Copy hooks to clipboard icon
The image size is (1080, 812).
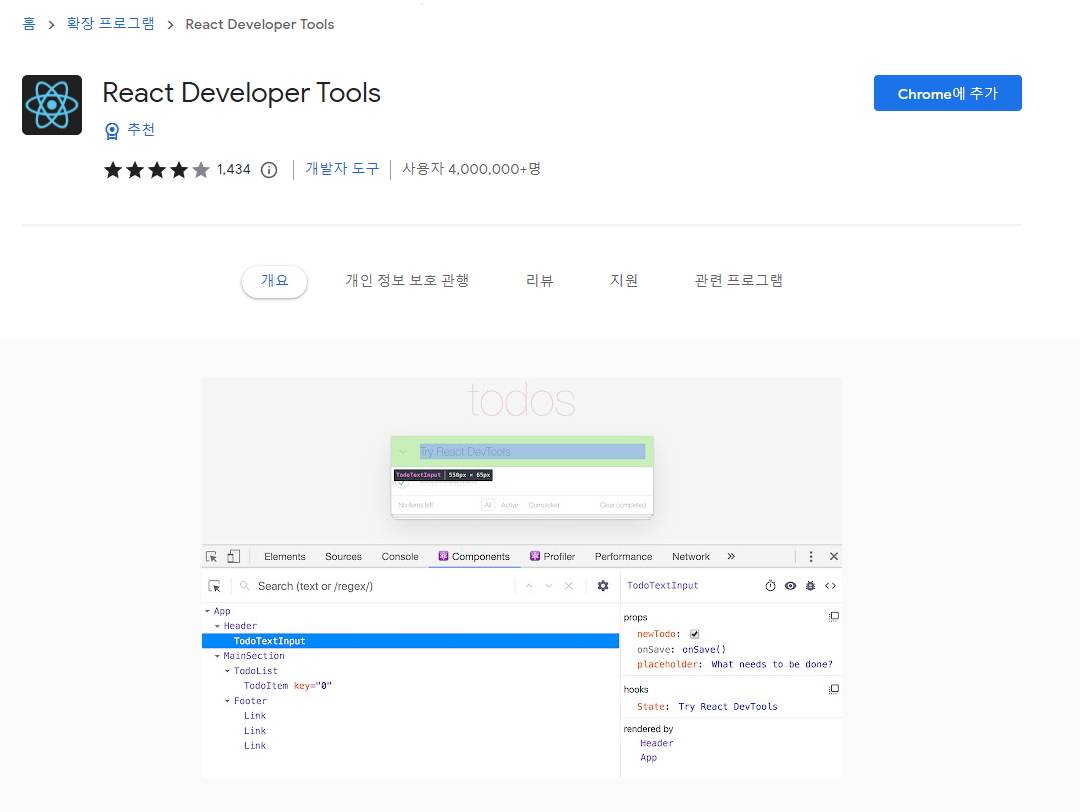[x=833, y=689]
